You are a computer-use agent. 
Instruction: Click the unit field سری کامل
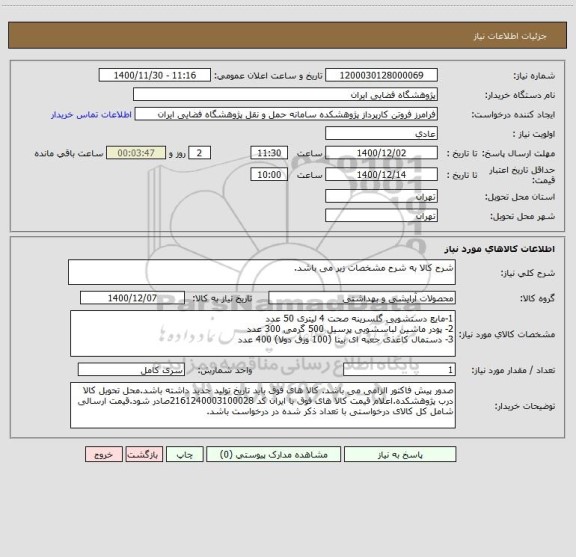point(131,370)
